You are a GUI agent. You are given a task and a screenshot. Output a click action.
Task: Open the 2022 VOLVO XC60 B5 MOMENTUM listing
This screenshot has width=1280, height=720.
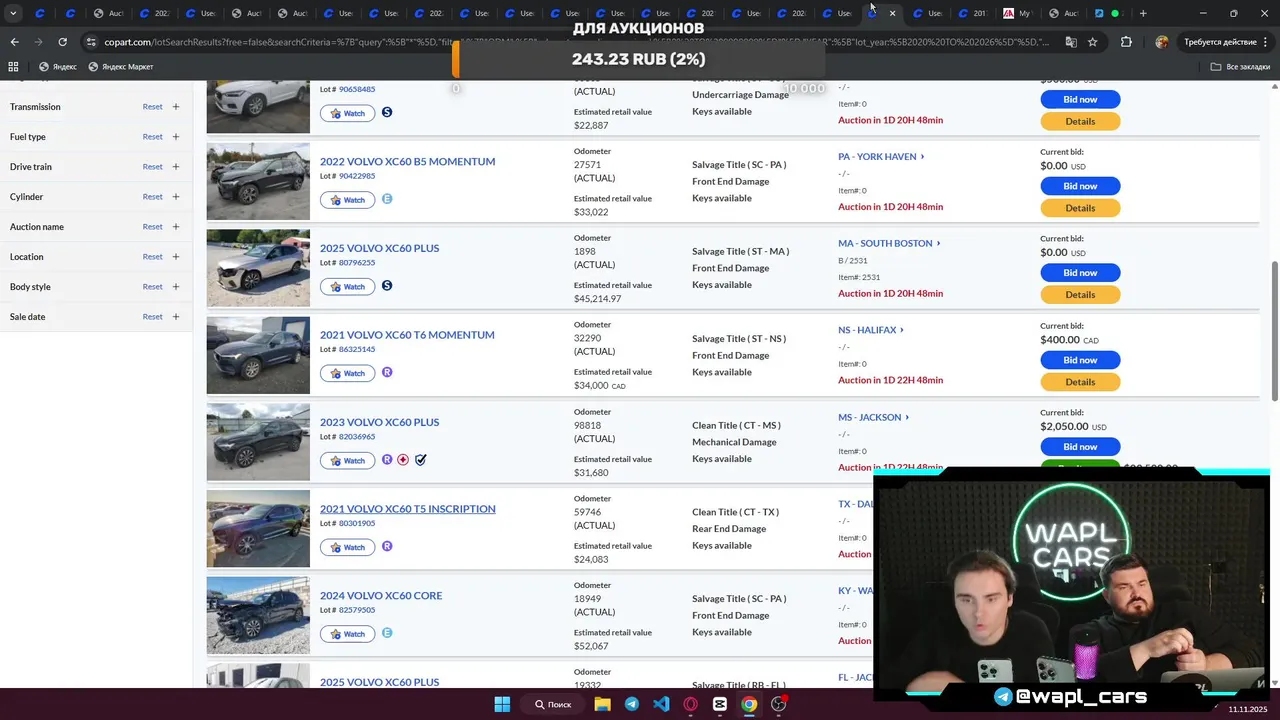407,161
